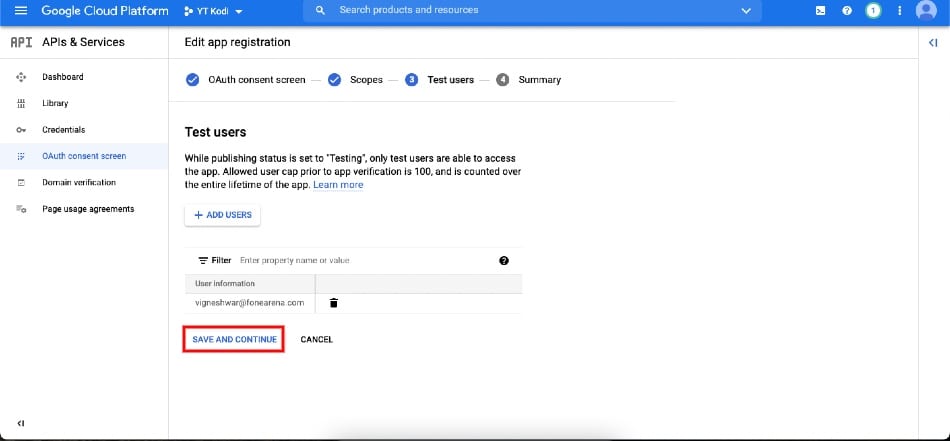Screen dimensions: 950x441
Task: Open the hamburger navigation menu
Action: coord(21,10)
